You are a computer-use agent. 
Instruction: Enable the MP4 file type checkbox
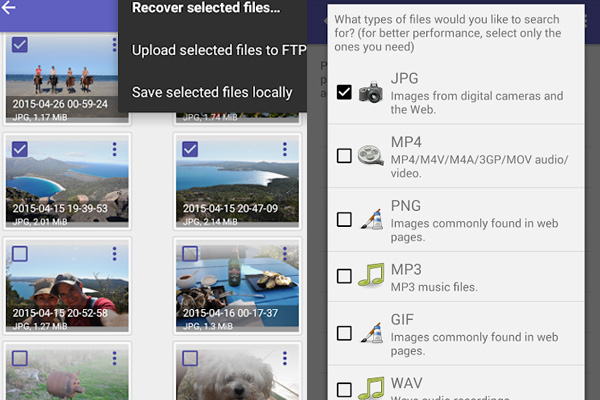(344, 156)
